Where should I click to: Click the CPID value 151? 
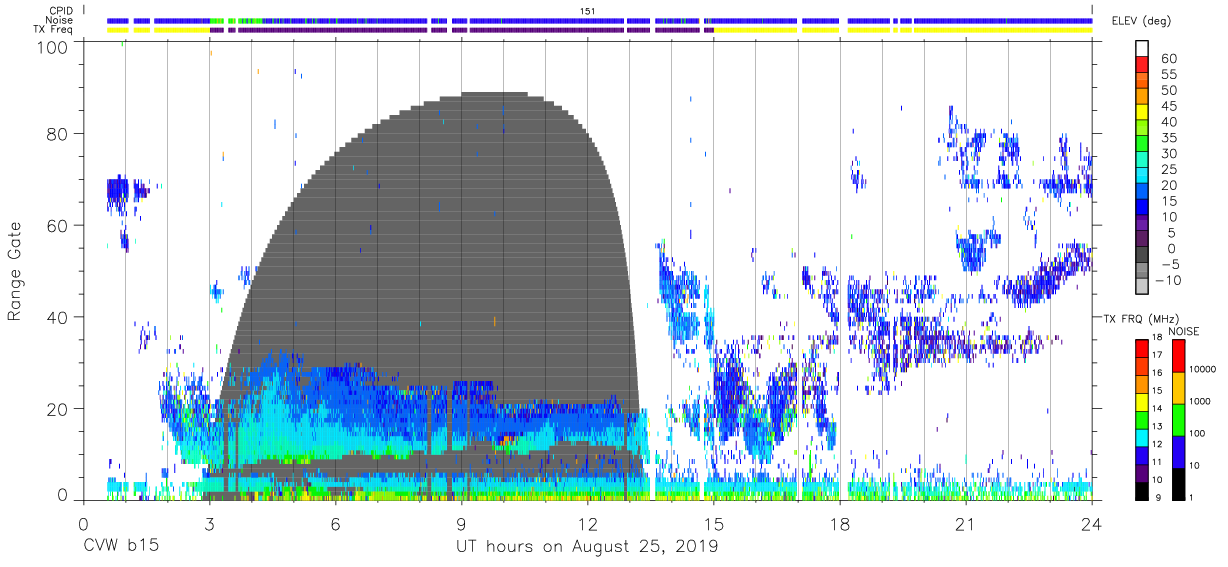coord(588,10)
